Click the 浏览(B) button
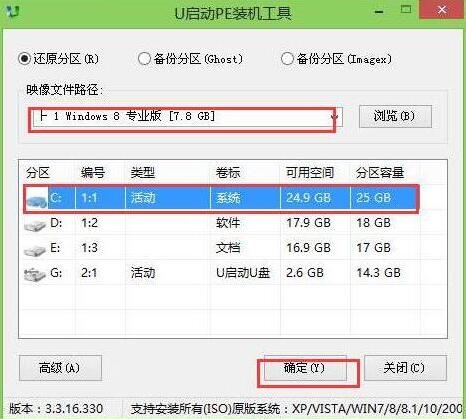Viewport: 466px width, 419px height. pyautogui.click(x=395, y=116)
